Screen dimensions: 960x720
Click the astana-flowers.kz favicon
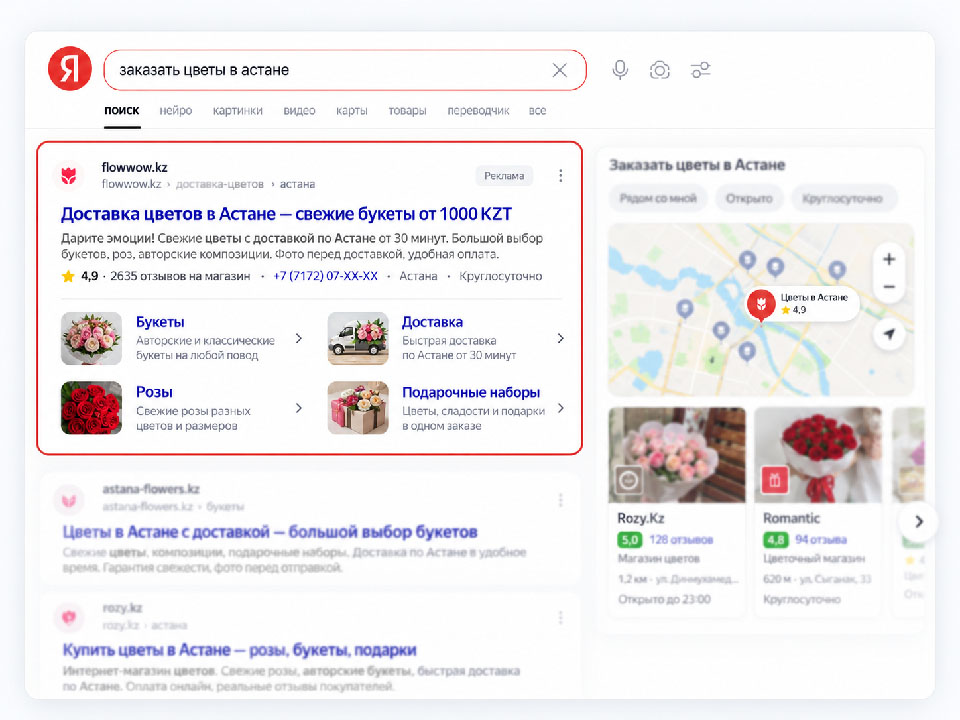69,500
